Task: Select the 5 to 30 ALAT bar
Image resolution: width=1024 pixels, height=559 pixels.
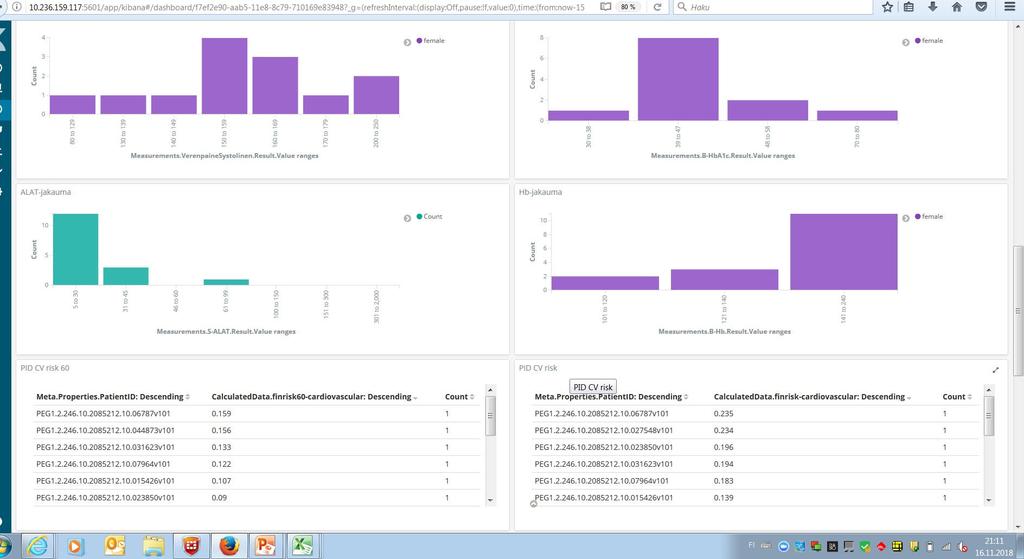Action: click(x=76, y=249)
